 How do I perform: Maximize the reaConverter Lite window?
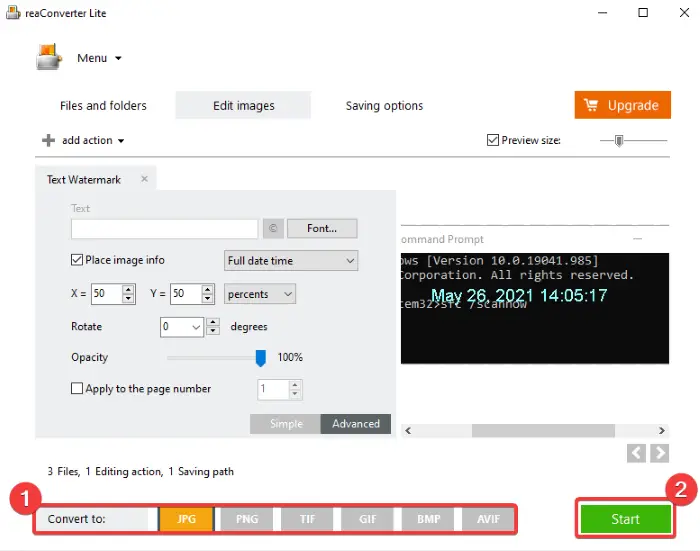[x=643, y=13]
